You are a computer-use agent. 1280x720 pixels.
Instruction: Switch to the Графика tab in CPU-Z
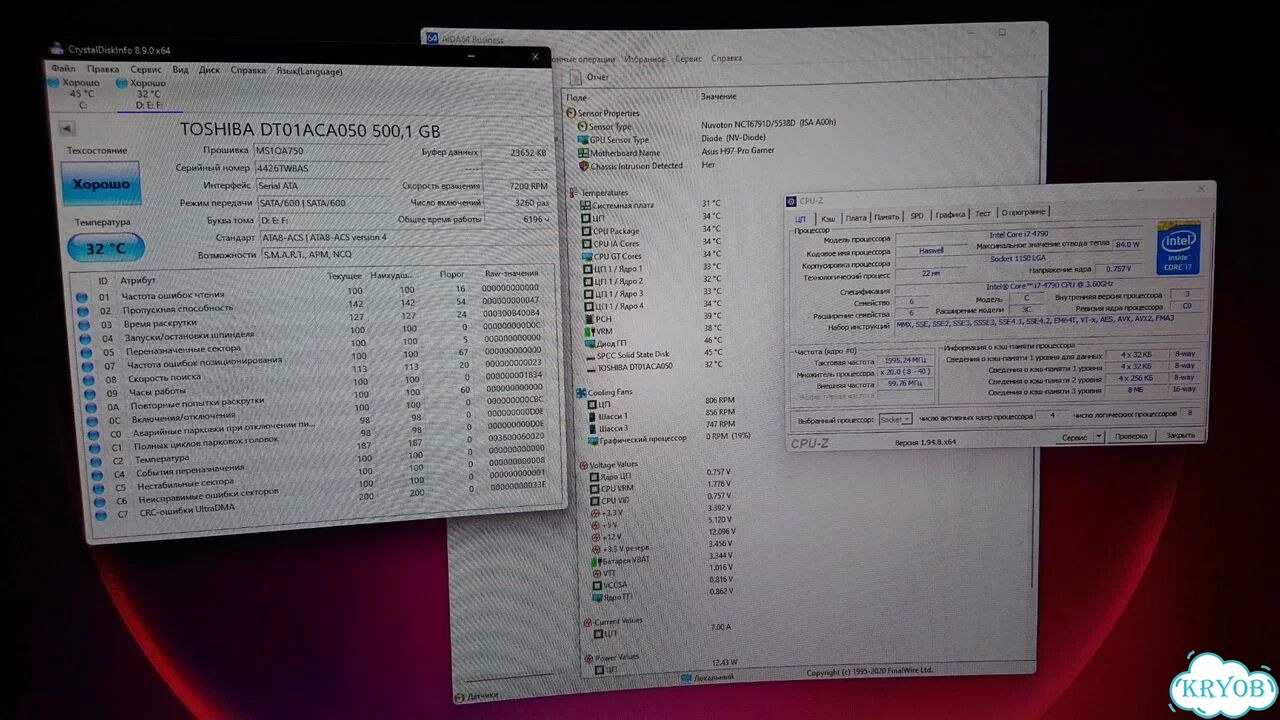click(951, 215)
